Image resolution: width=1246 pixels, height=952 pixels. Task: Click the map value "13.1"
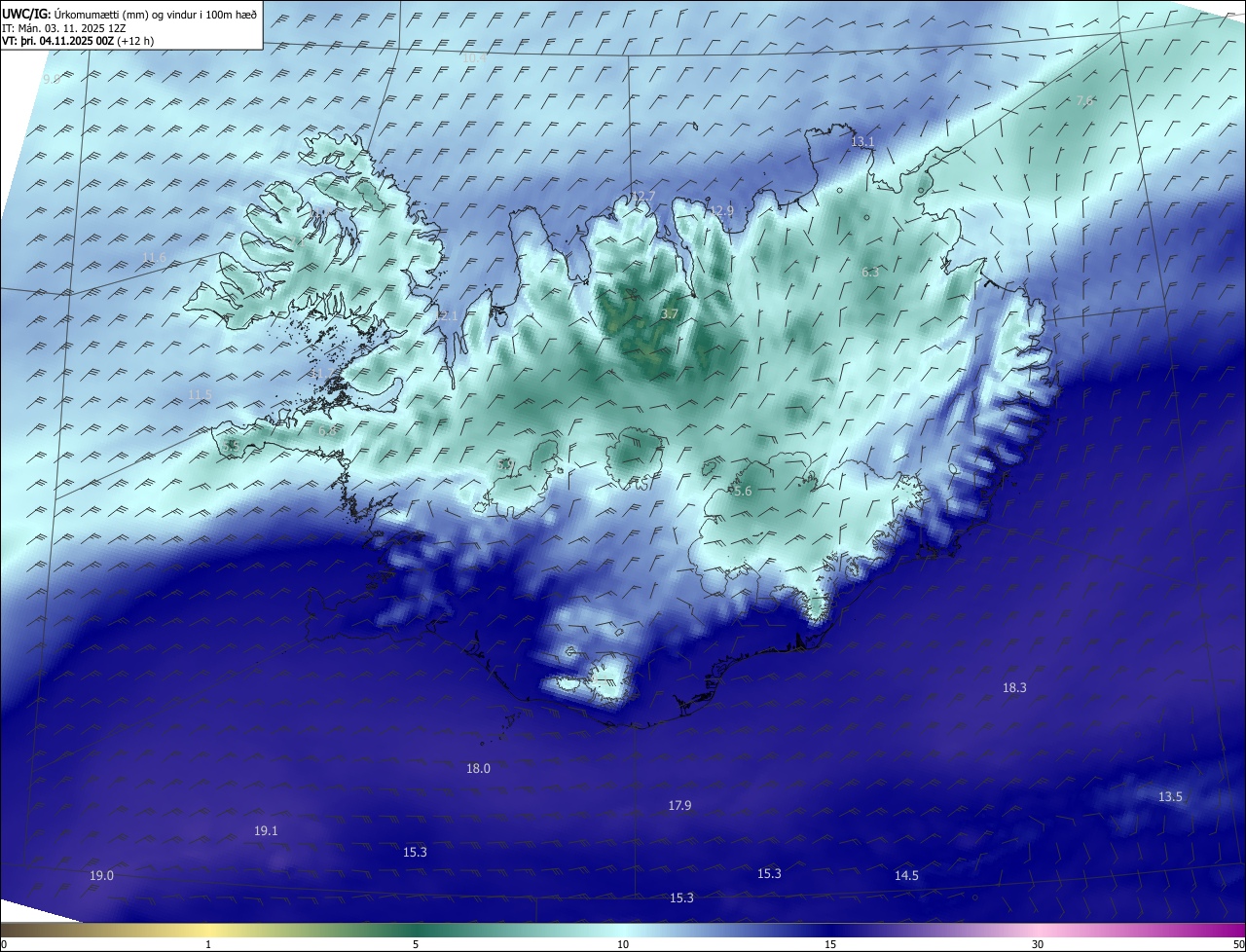[862, 142]
